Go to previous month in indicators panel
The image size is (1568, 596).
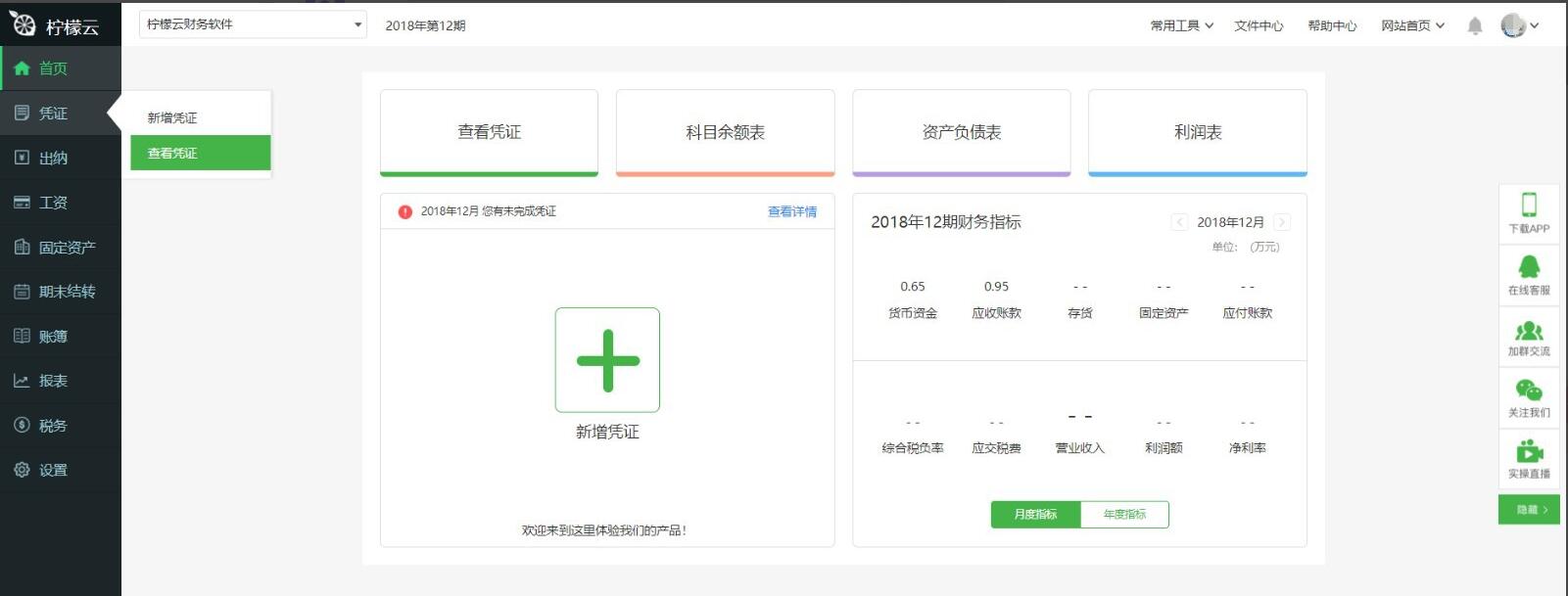point(1179,222)
